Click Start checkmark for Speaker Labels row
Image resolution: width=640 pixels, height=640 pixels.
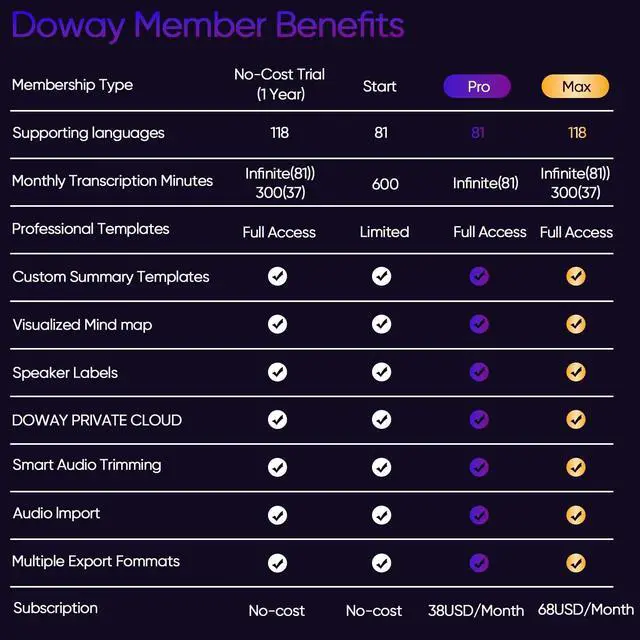coord(381,372)
